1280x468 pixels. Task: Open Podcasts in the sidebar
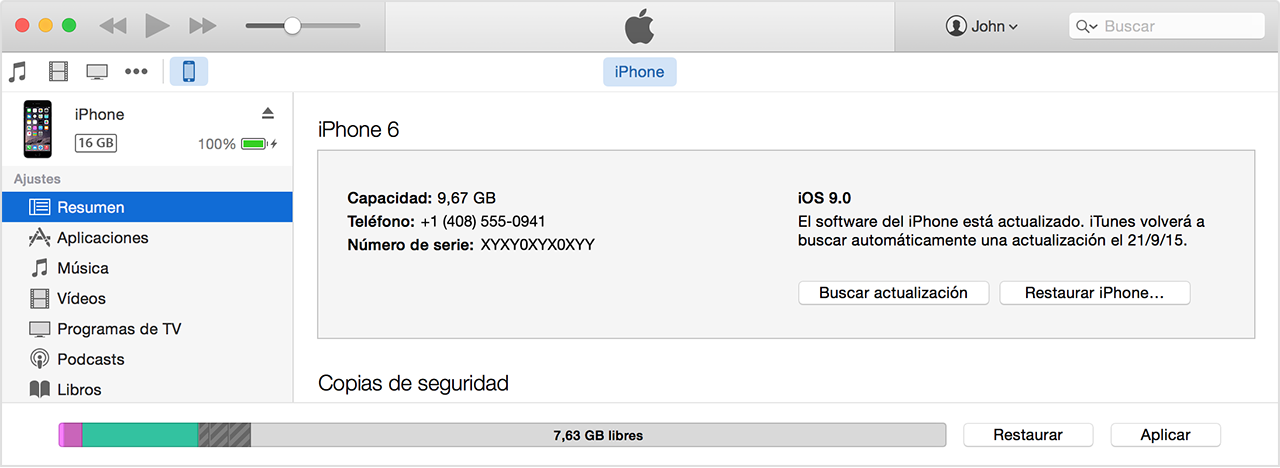[x=147, y=359]
